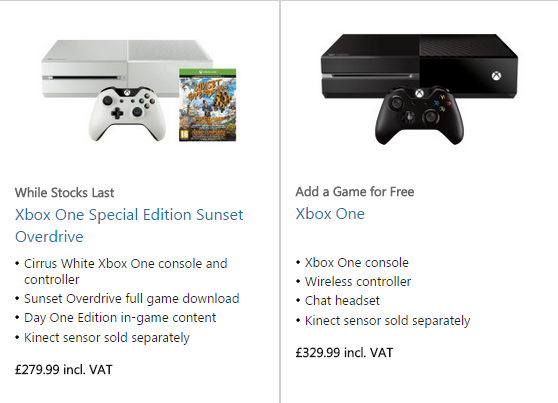Viewport: 558px width, 403px height.
Task: Click the Xbox button on black controller
Action: pyautogui.click(x=420, y=93)
